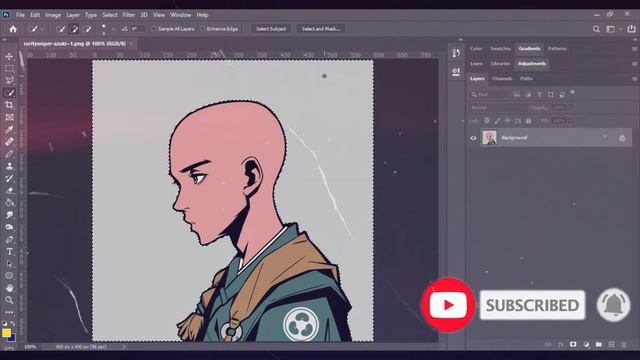Toggle Lock transparent pixels
Image resolution: width=640 pixels, height=360 pixels.
(487, 120)
